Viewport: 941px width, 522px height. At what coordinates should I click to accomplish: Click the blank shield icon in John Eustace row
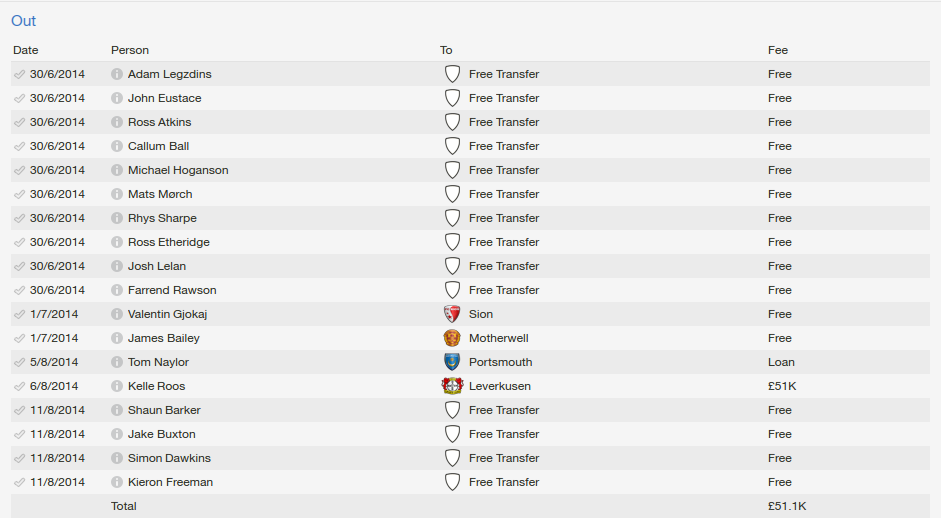(x=452, y=98)
